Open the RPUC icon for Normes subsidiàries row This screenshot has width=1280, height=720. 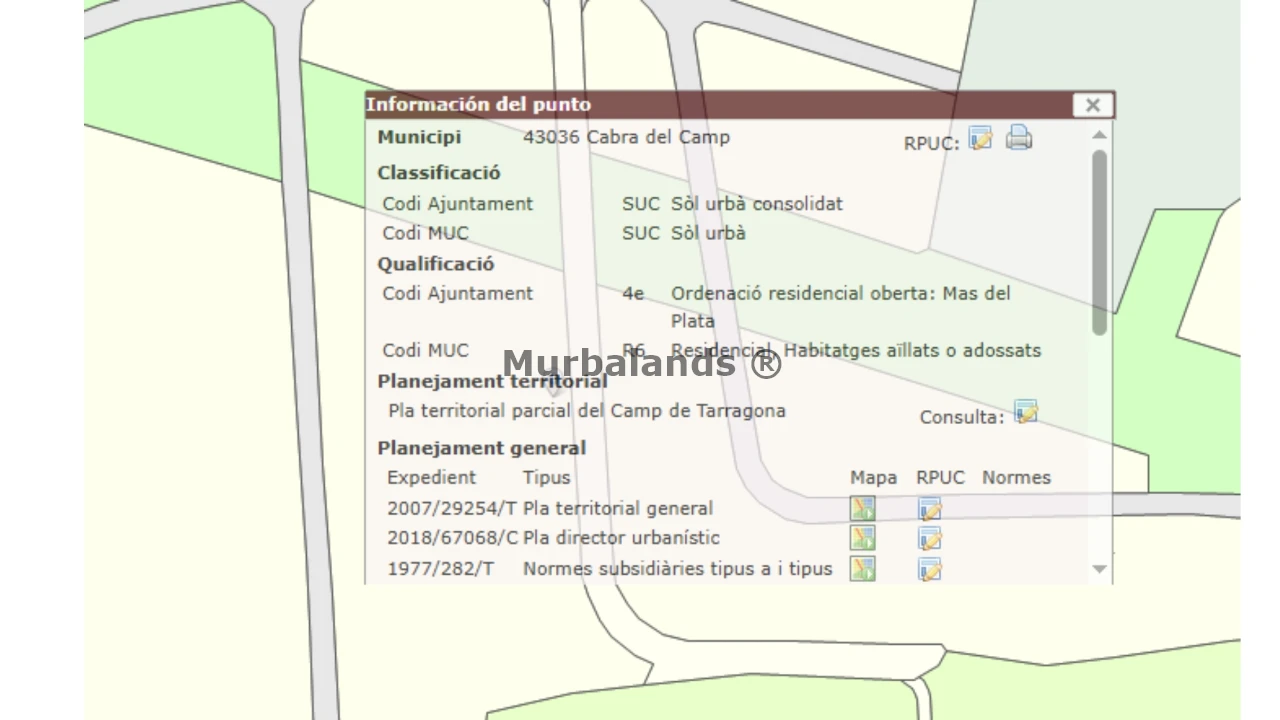[930, 569]
